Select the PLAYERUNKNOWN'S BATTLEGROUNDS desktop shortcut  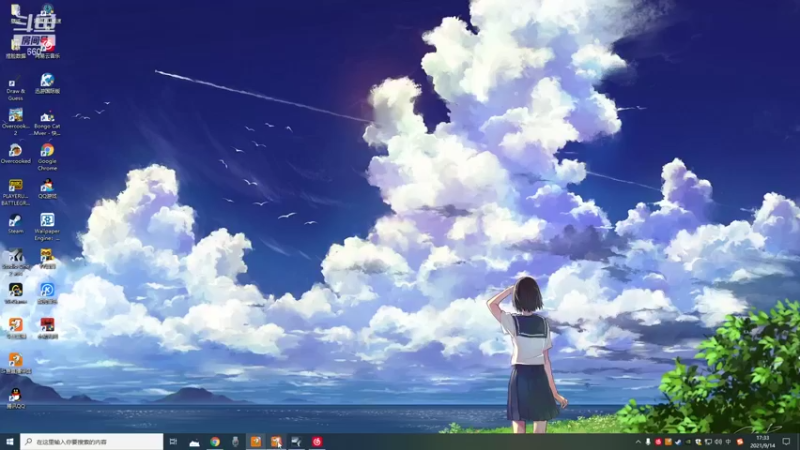click(x=15, y=192)
